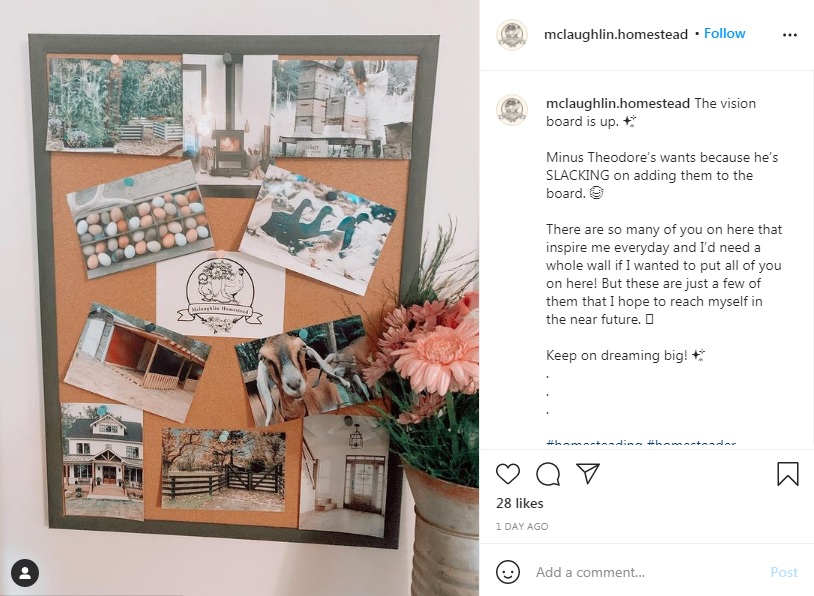View the 28 likes list
Viewport: 814px width, 596px height.
click(x=520, y=503)
